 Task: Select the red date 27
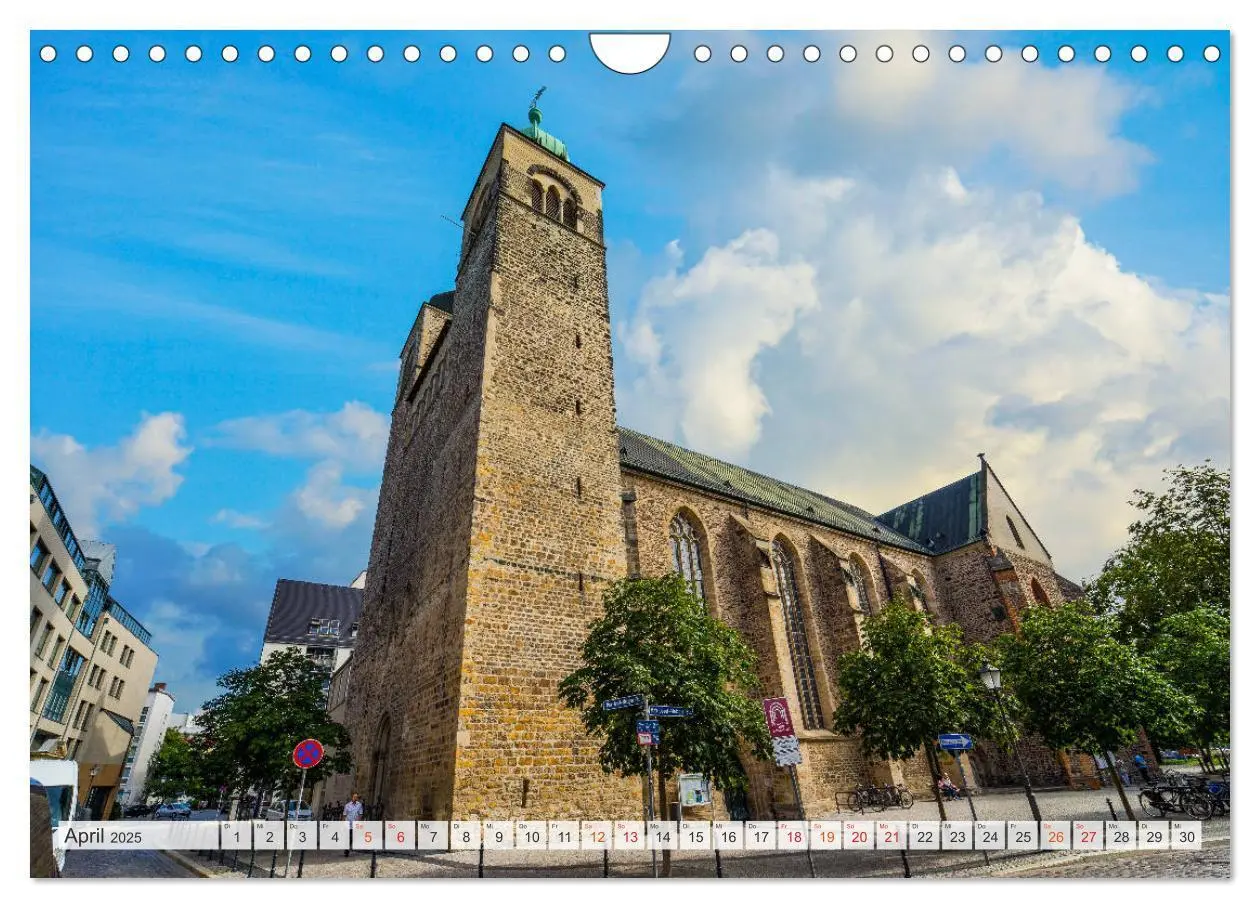(x=1088, y=836)
